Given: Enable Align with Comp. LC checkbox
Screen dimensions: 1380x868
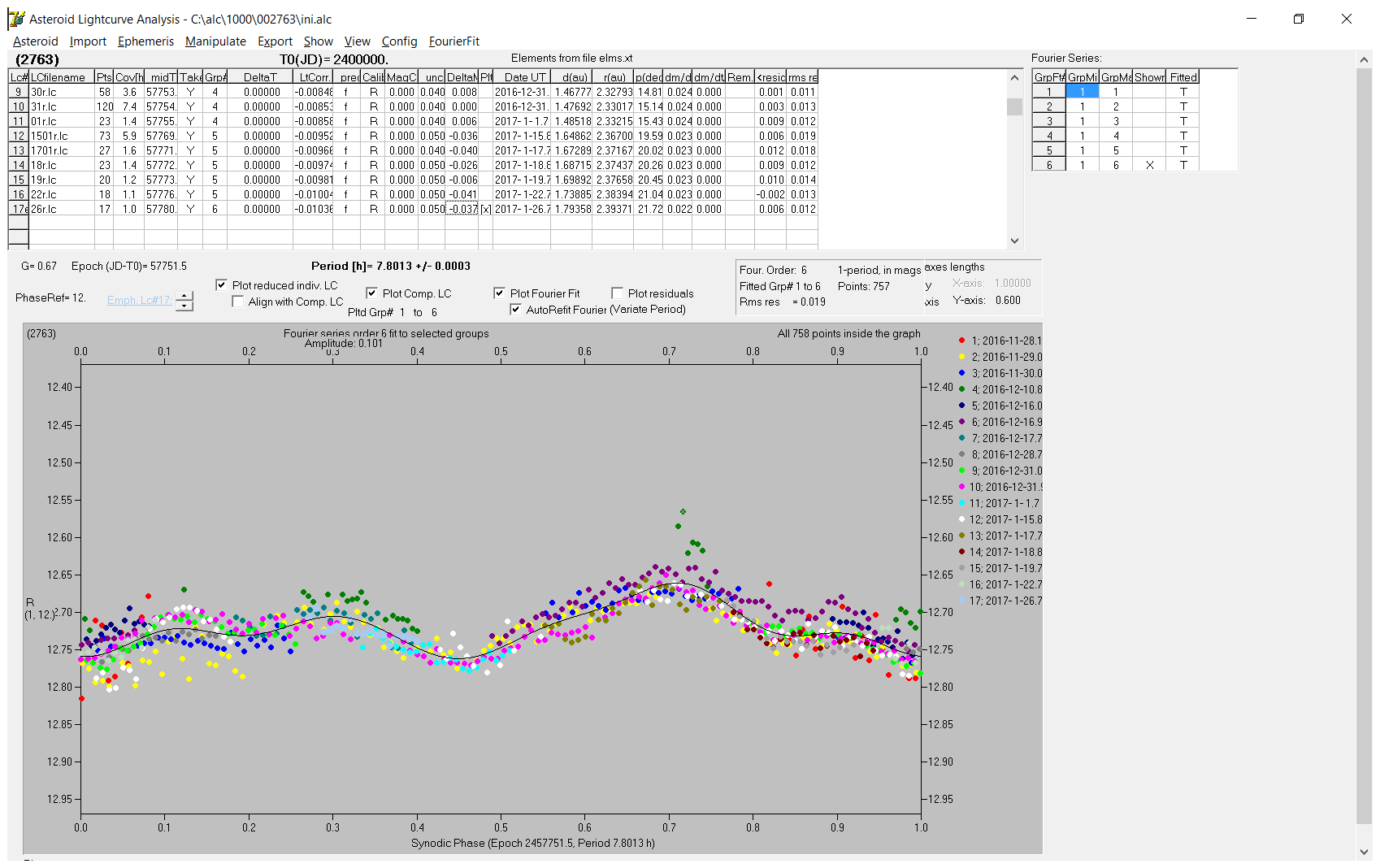Looking at the screenshot, I should coord(238,302).
